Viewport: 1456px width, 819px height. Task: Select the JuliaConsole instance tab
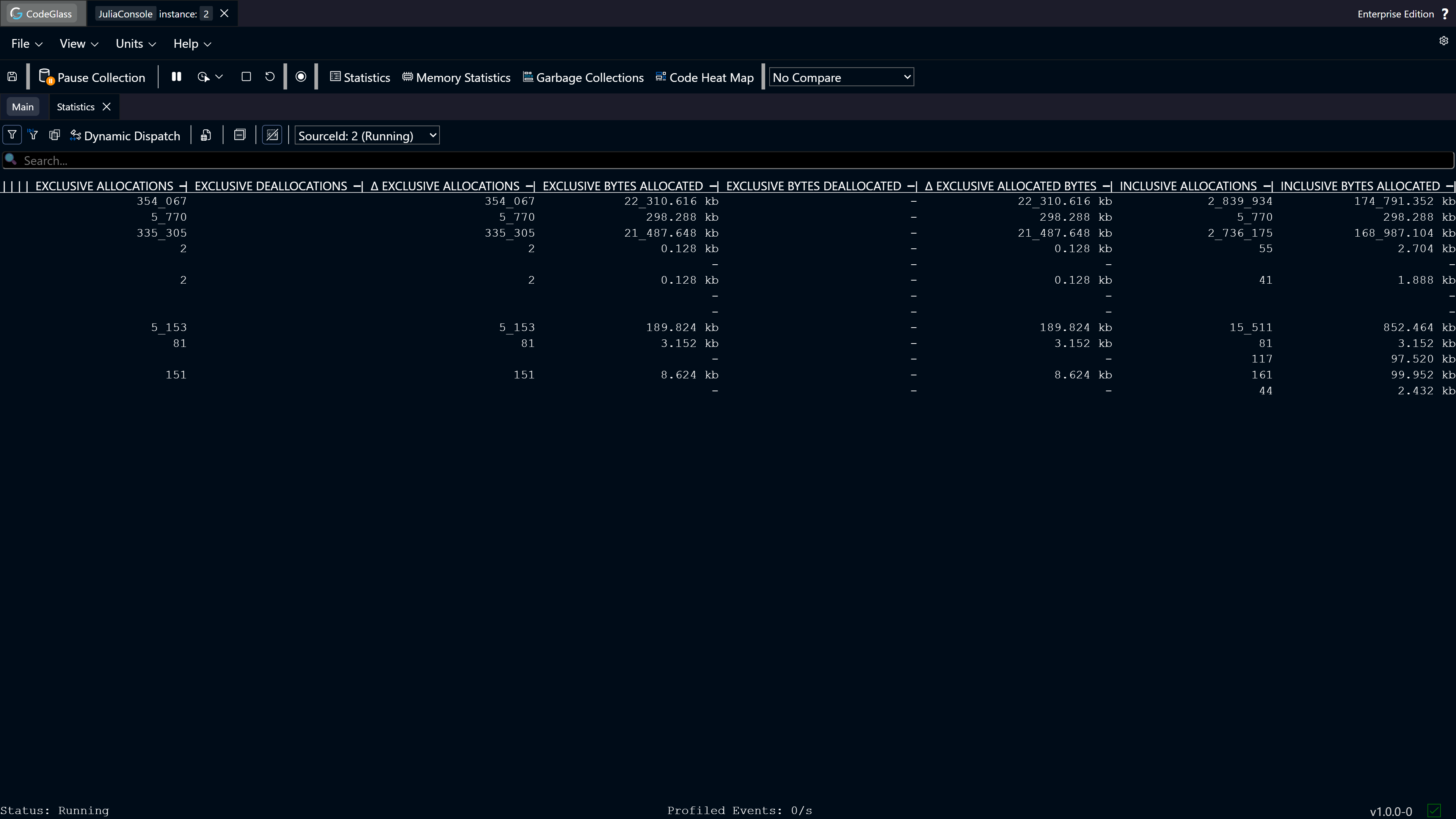[x=154, y=14]
